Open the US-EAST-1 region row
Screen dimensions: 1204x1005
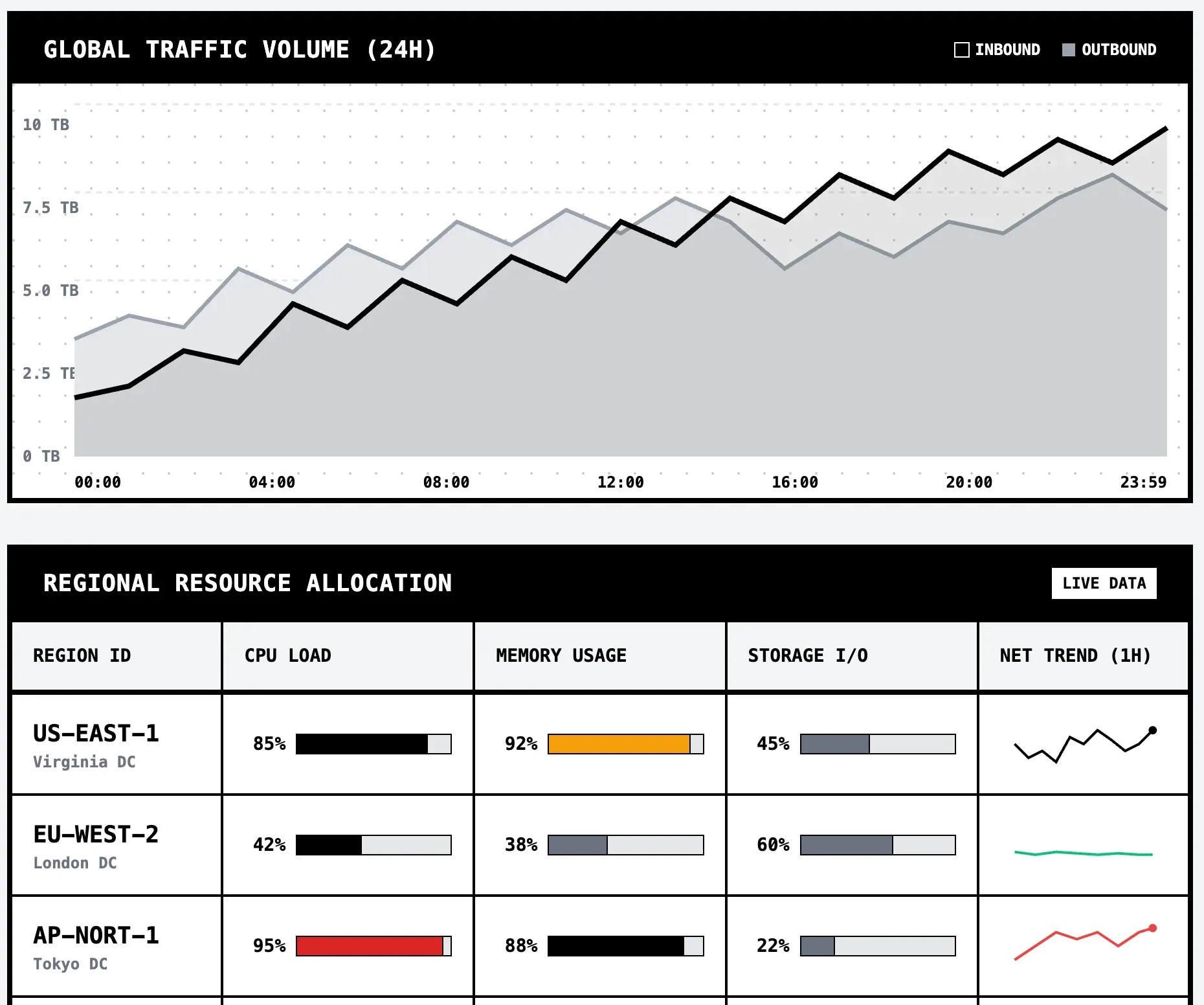pos(600,744)
